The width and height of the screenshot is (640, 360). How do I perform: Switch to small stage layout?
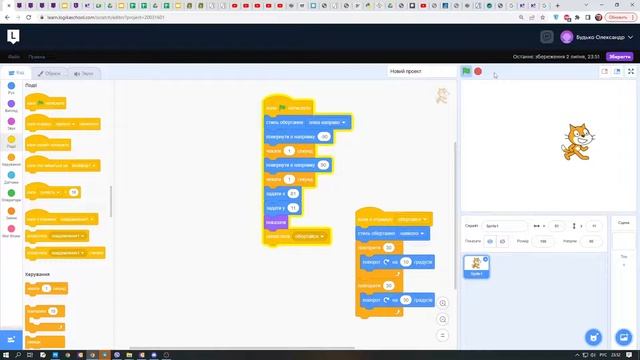(604, 71)
